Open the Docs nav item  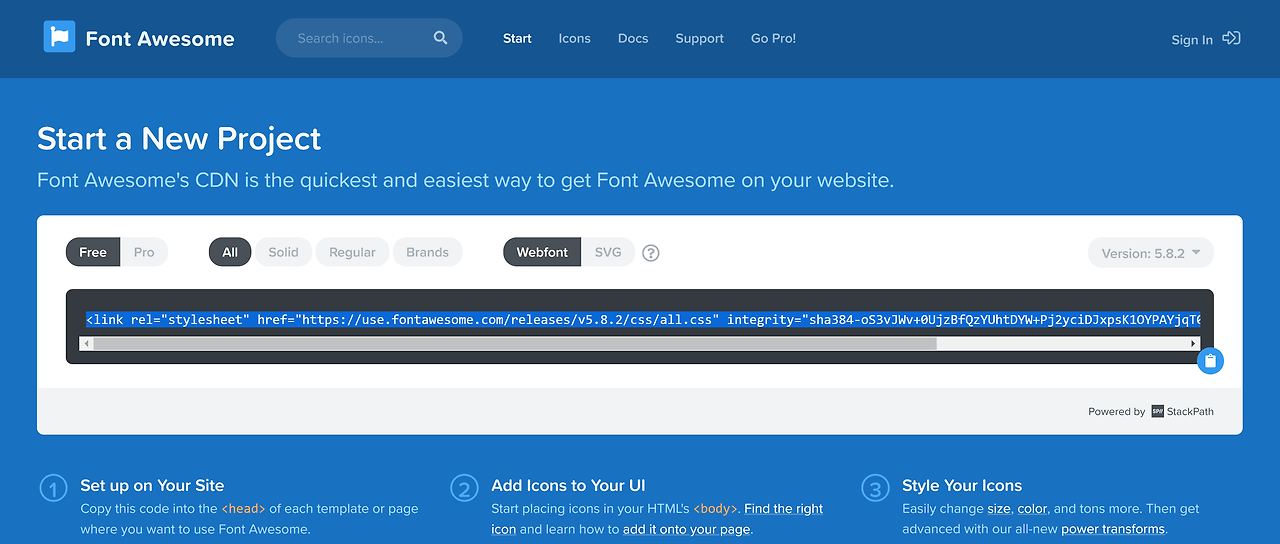633,38
